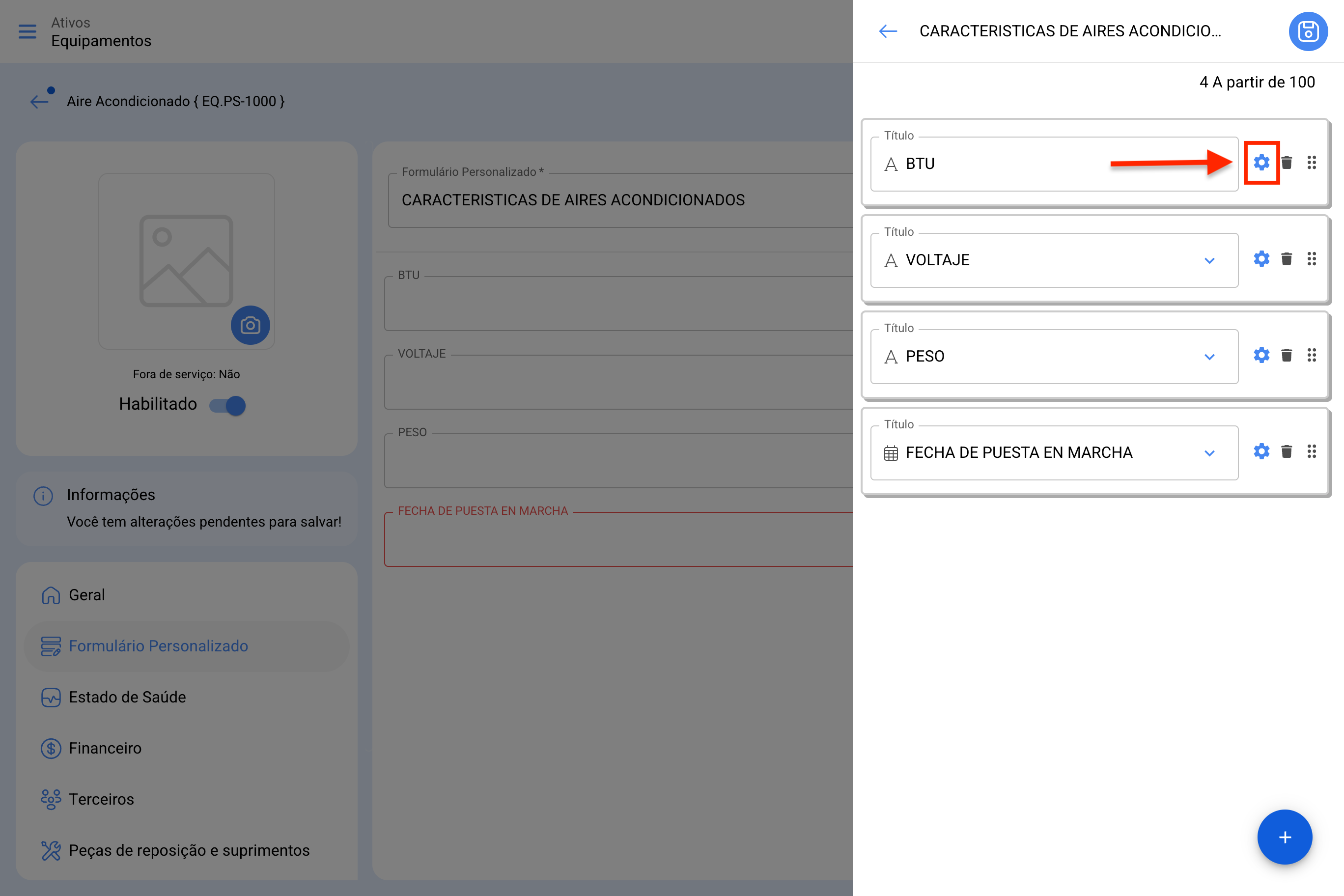The image size is (1344, 896).
Task: Click the drag handle of PESO row
Action: click(1312, 356)
